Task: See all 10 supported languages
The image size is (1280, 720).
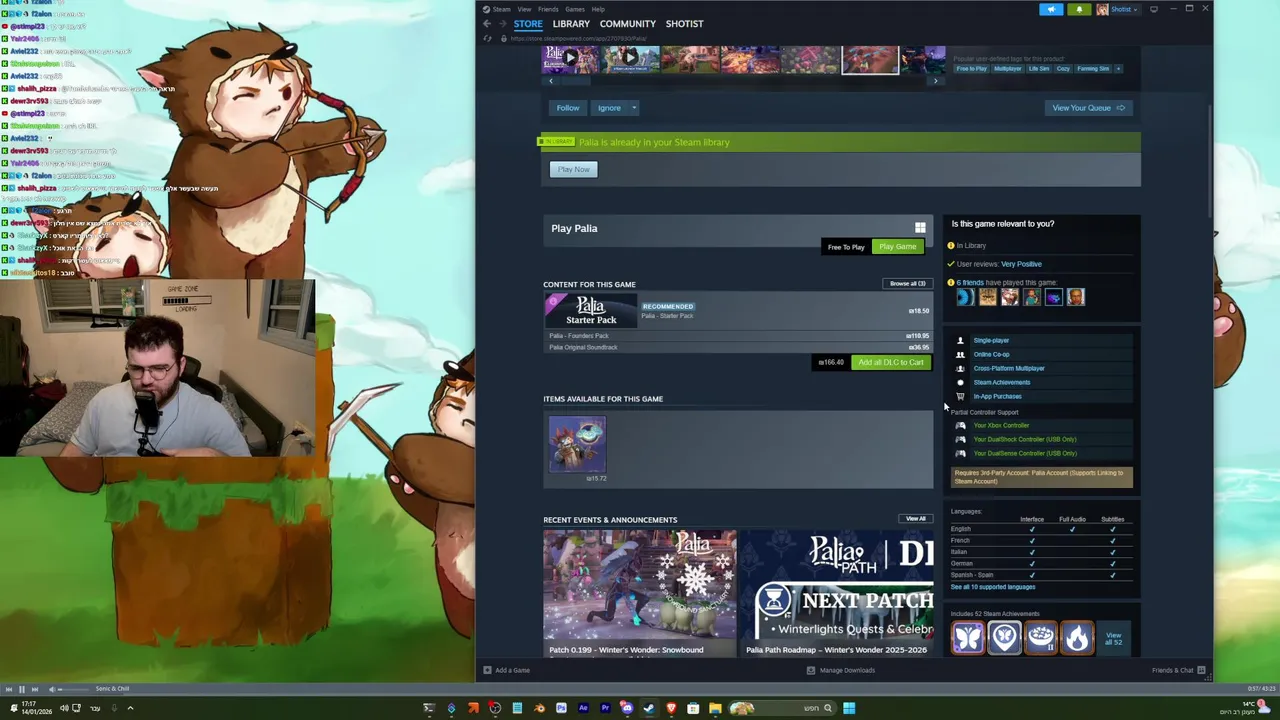Action: pyautogui.click(x=993, y=587)
